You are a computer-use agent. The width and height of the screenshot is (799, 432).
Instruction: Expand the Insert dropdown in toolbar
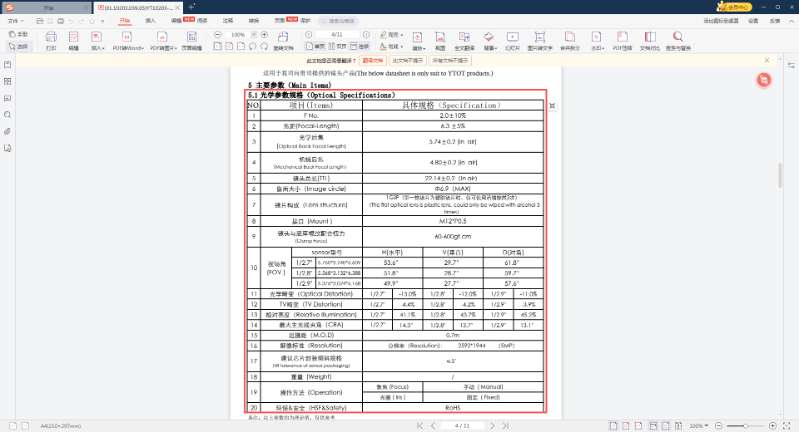coord(98,47)
